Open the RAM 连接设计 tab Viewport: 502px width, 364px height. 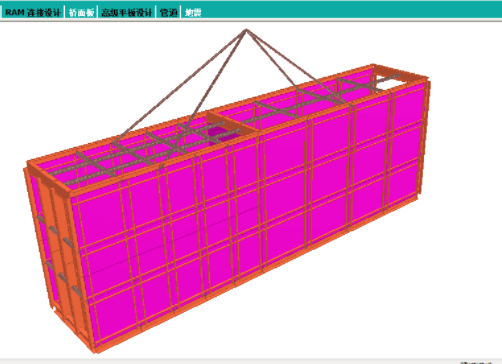coord(33,13)
